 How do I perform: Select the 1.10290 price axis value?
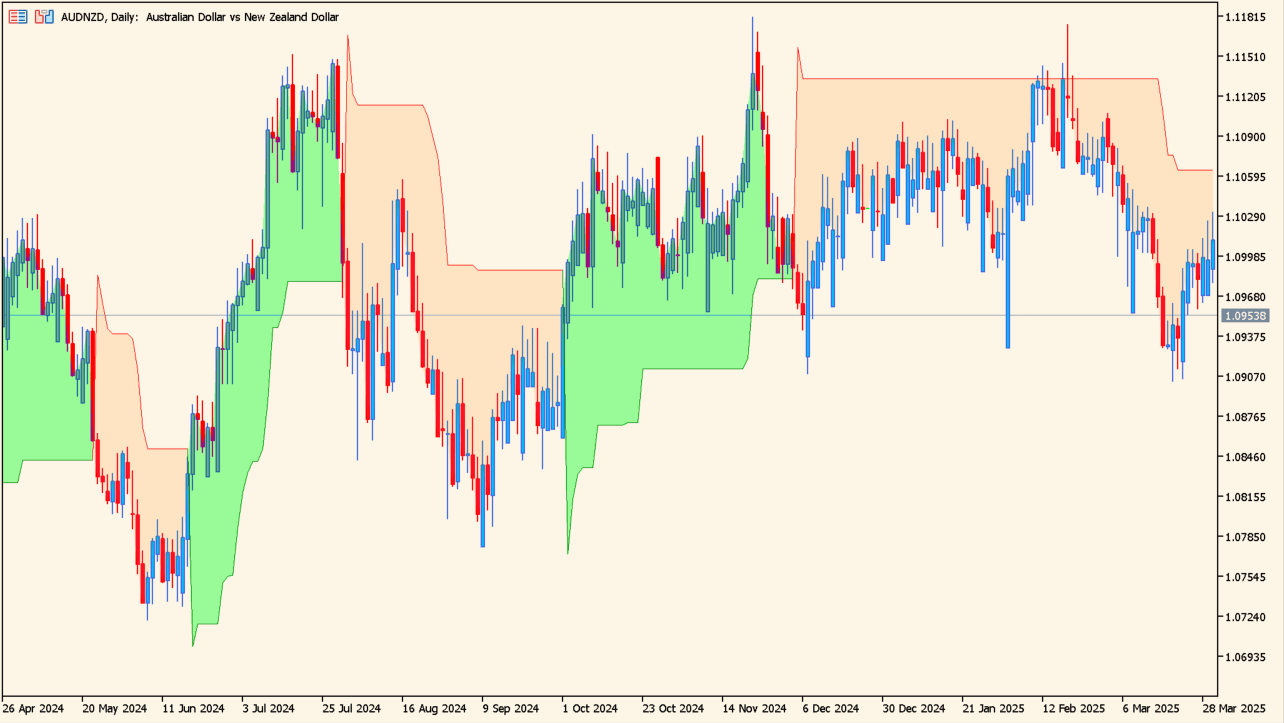1245,217
